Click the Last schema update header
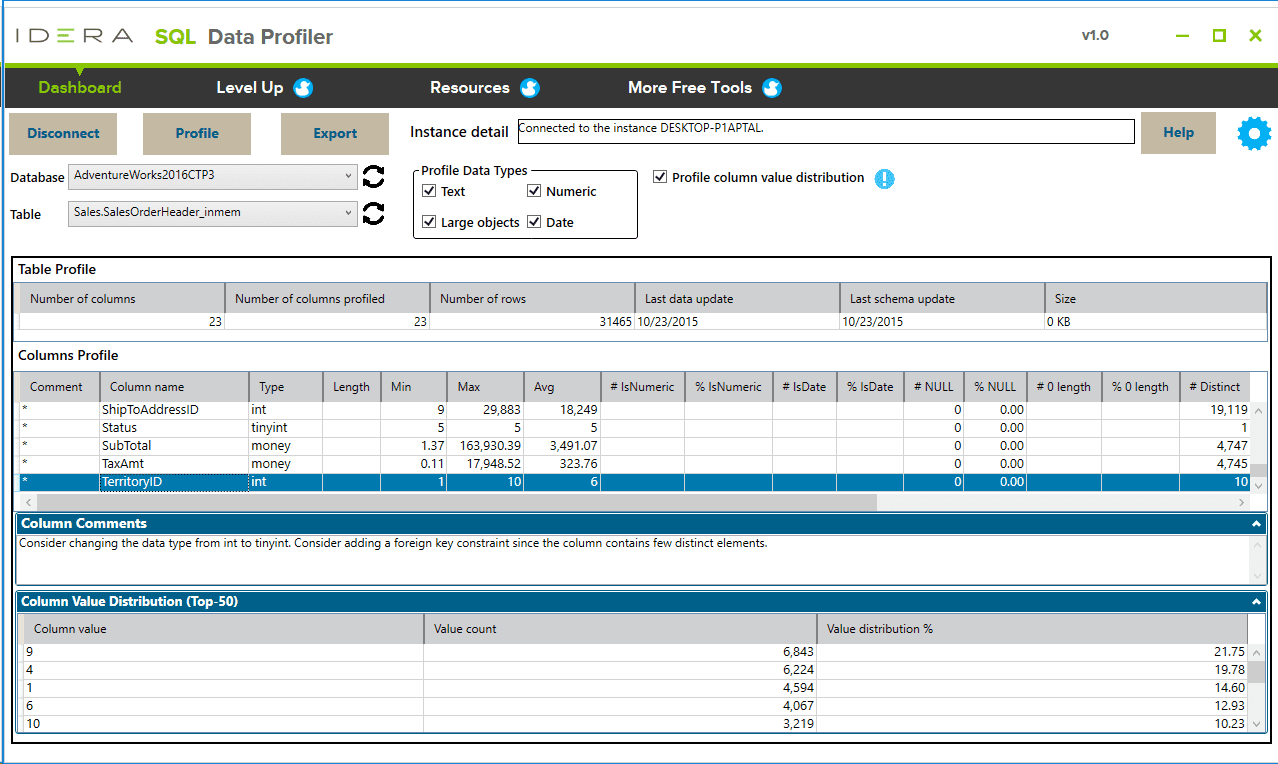Image resolution: width=1278 pixels, height=764 pixels. [x=942, y=299]
